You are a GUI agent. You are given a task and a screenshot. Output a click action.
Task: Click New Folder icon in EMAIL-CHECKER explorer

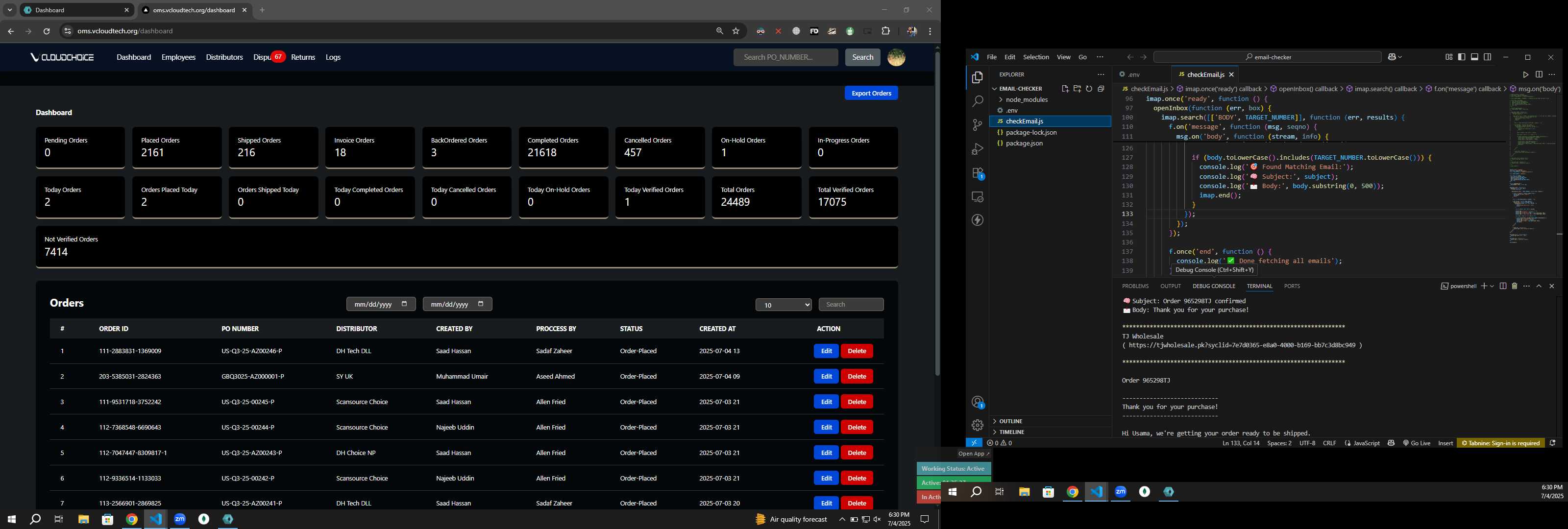[1077, 89]
